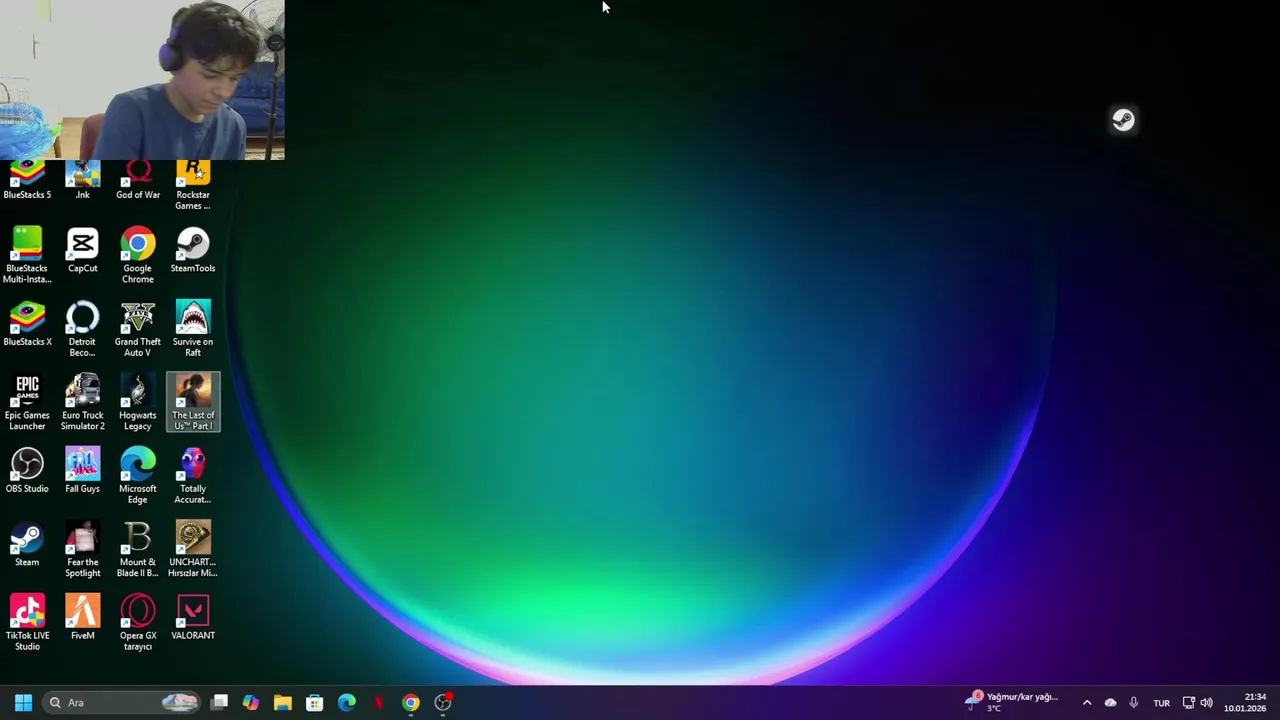Launch the VALORANT desktop shortcut
Viewport: 1280px width, 720px height.
pos(193,618)
